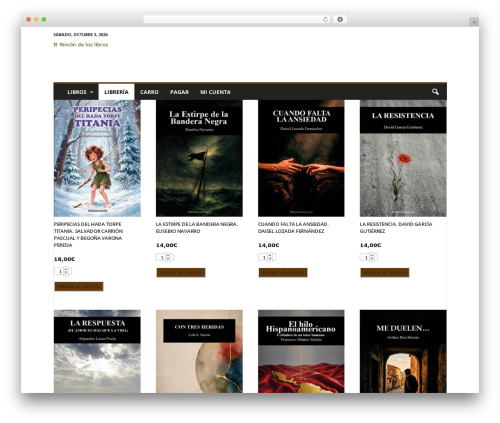Click title link La Estirpe de la Bandera Negra
500x423 pixels.
click(x=197, y=228)
